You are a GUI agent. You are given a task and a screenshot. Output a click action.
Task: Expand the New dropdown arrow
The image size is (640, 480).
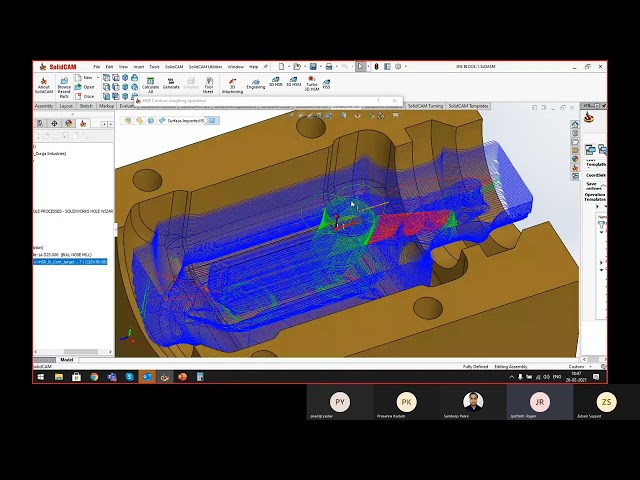coord(98,78)
